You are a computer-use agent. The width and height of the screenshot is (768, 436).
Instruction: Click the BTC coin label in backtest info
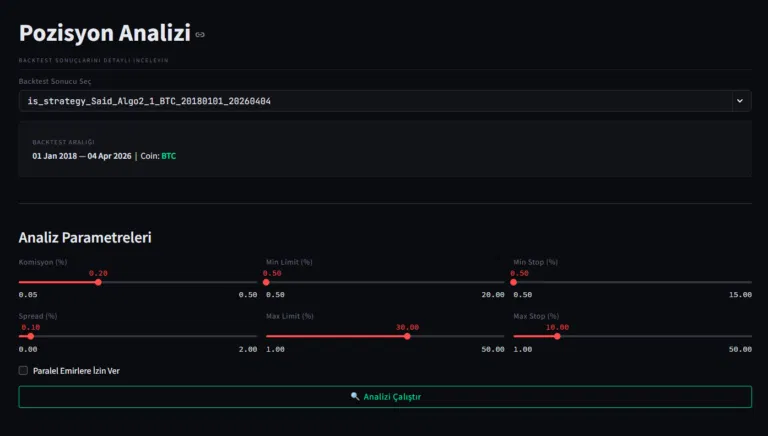click(x=168, y=156)
